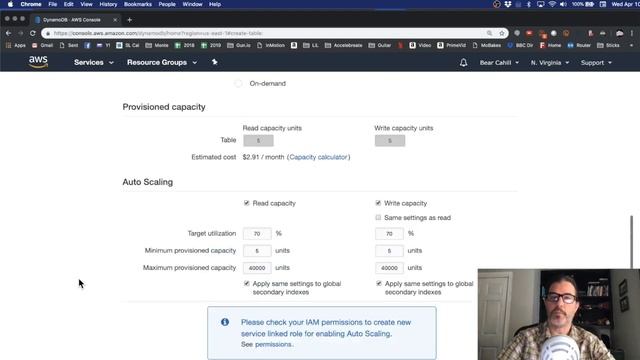Click the AirPlay display icon in menu bar
The width and height of the screenshot is (640, 360).
[x=540, y=4]
